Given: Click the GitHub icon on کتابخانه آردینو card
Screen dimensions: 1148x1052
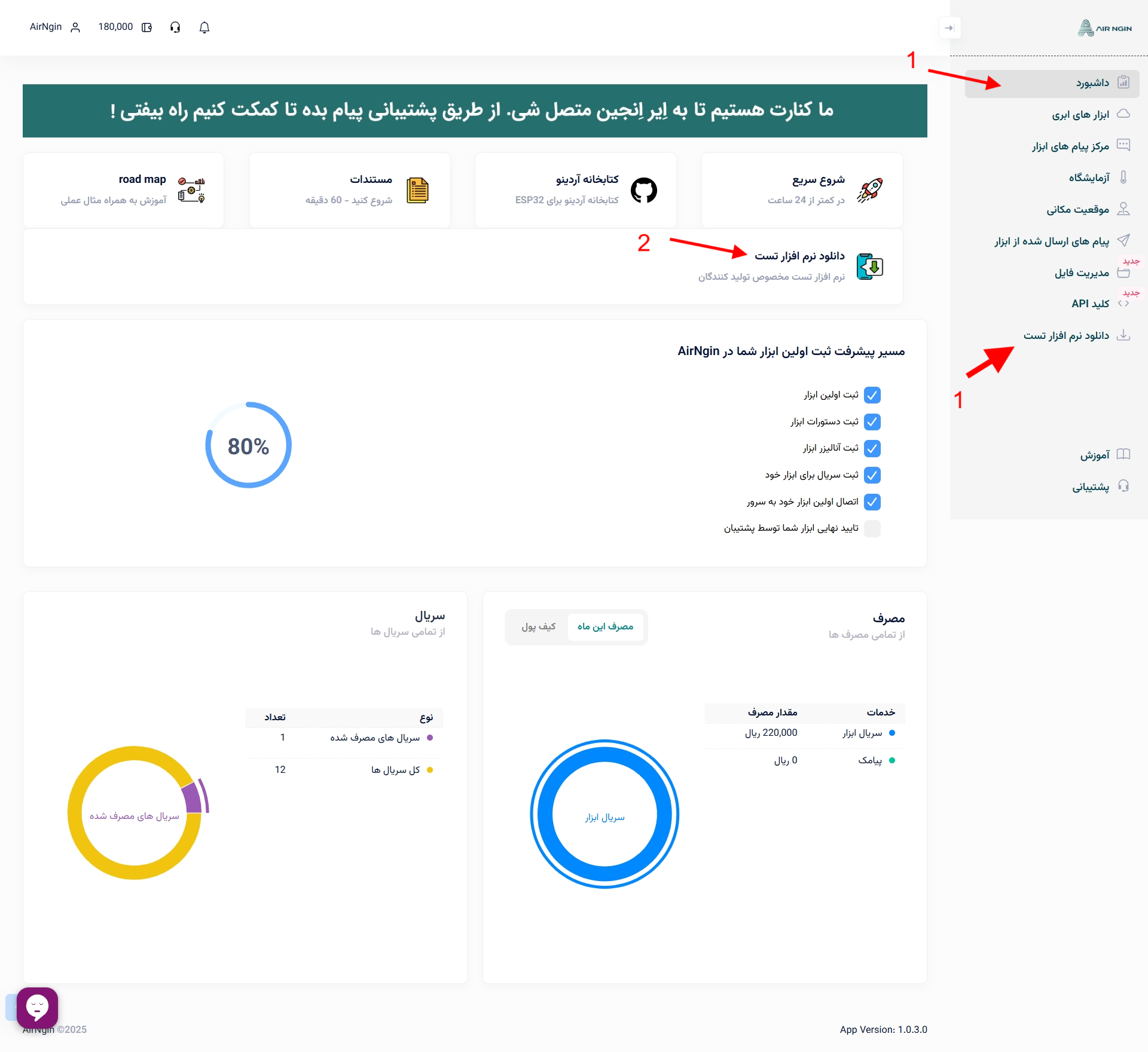Looking at the screenshot, I should [644, 190].
